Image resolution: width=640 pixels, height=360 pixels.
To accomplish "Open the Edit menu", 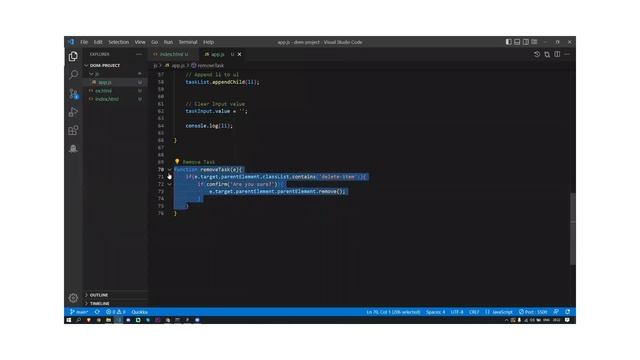I will (x=98, y=42).
